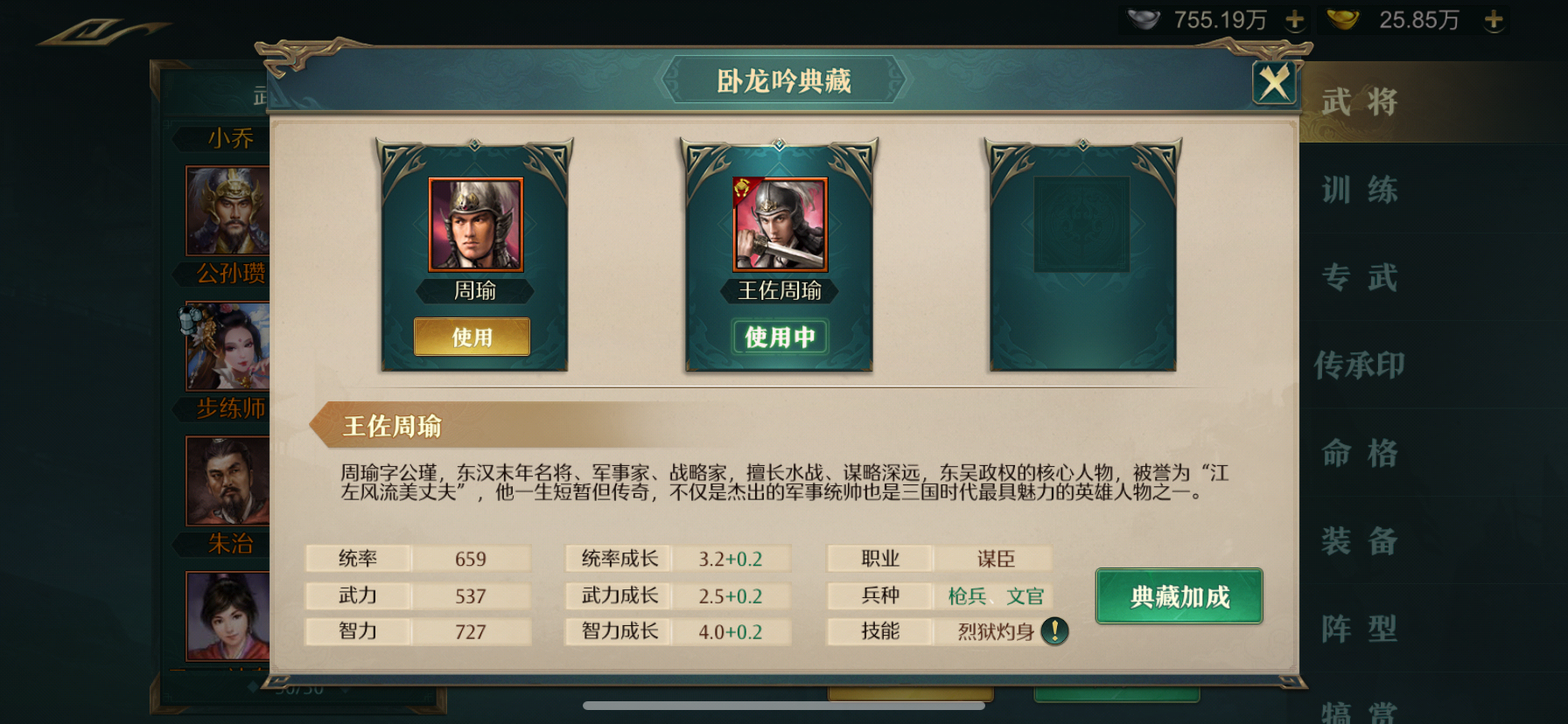Add gold ingots with the plus icon
Viewport: 1568px width, 724px height.
click(x=1494, y=20)
